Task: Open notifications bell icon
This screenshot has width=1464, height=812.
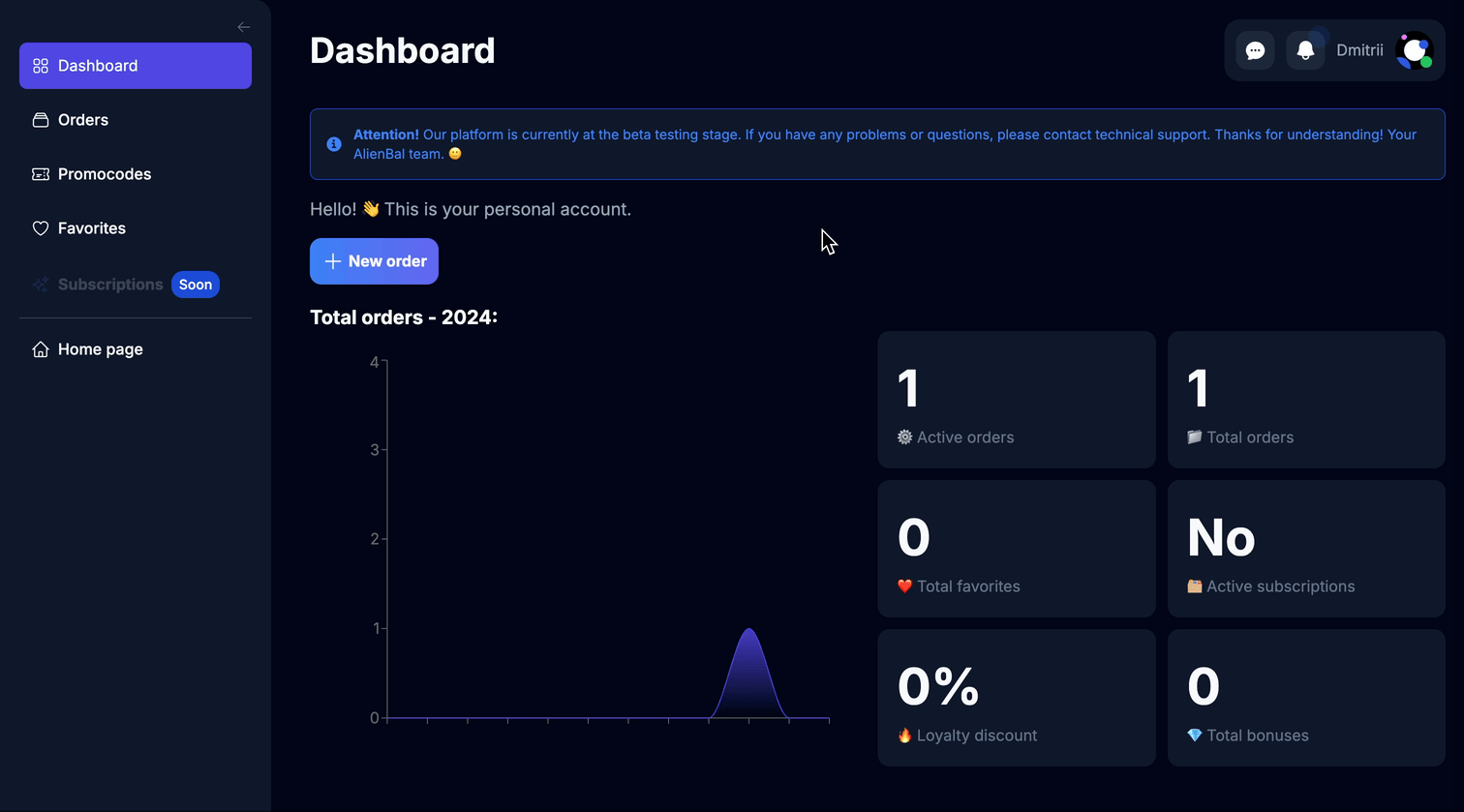Action: tap(1305, 50)
